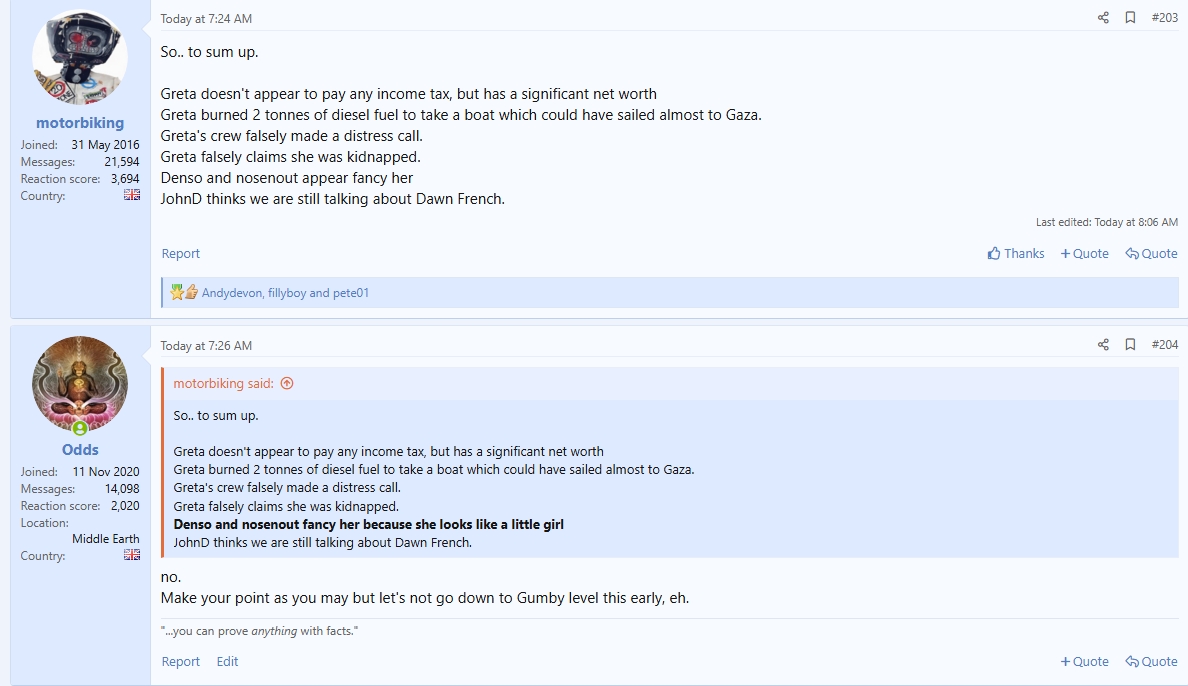Screen dimensions: 1188x686
Task: Bookmark post #203
Action: point(1130,18)
